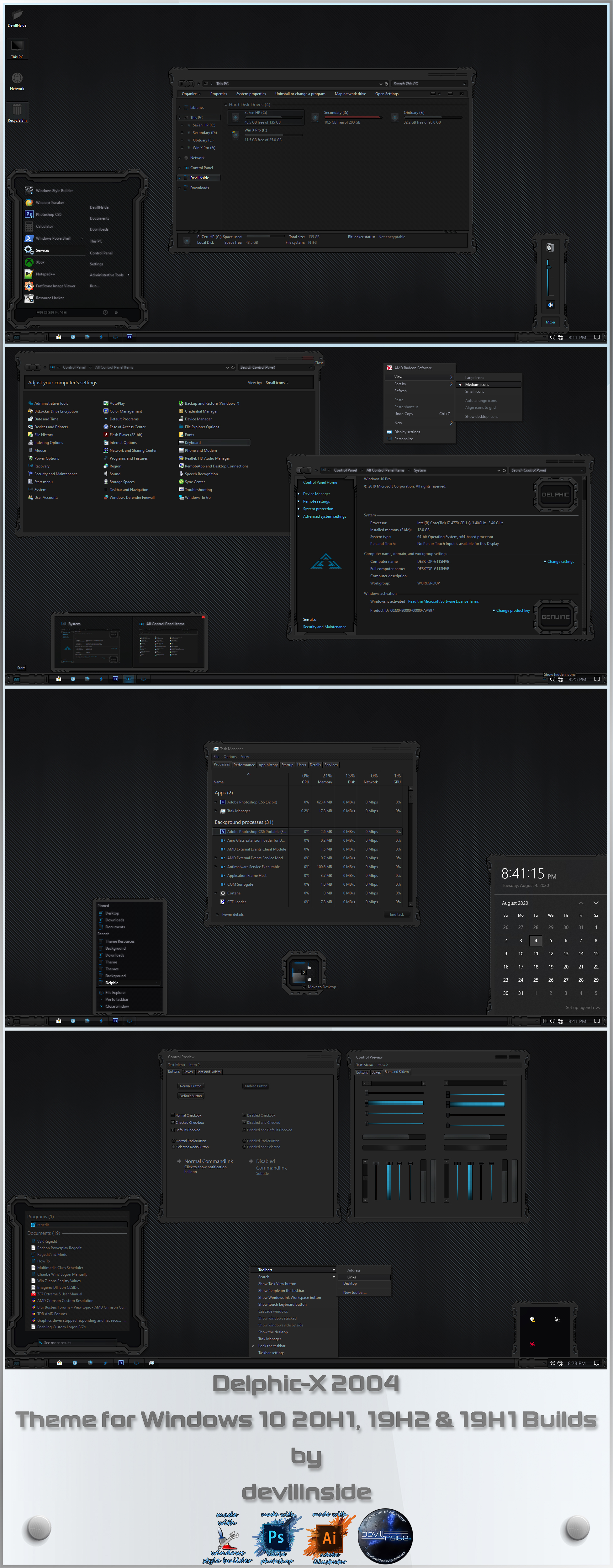This screenshot has width=613, height=1568.
Task: Expand Toolbars in the taskbar context menu
Action: pyautogui.click(x=294, y=1270)
